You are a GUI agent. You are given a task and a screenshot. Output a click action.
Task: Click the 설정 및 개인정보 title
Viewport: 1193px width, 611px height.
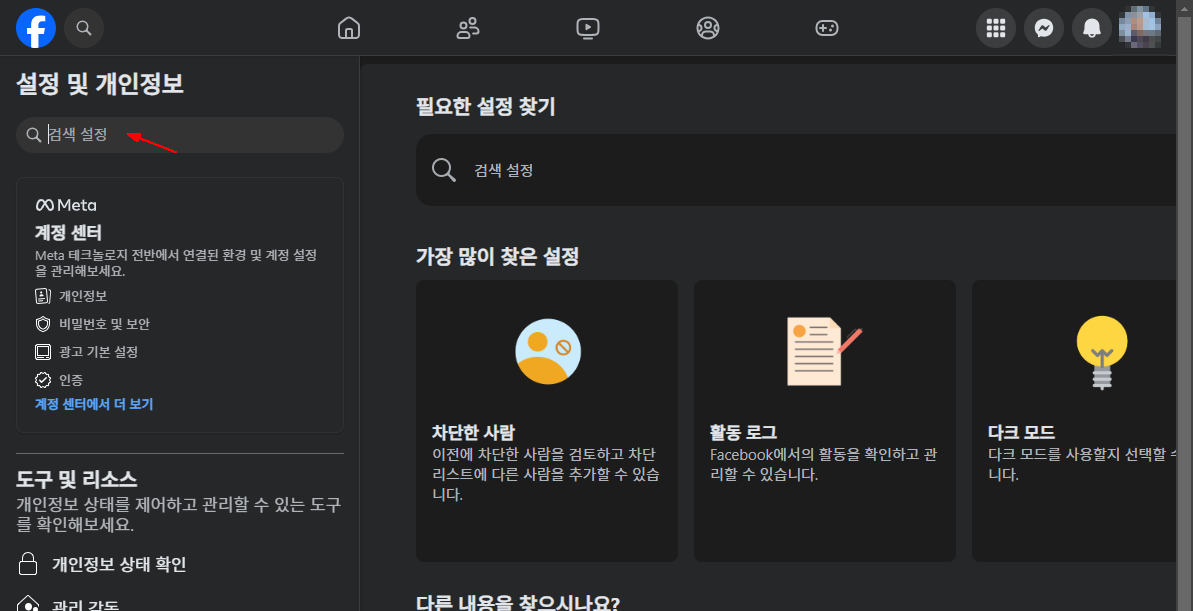pyautogui.click(x=100, y=84)
